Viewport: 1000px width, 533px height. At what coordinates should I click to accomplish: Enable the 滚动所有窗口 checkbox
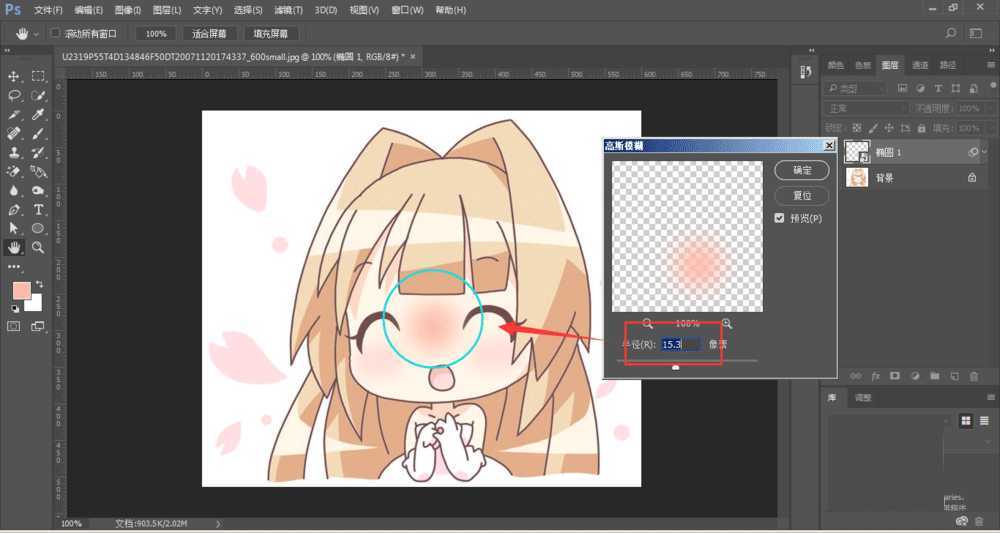click(55, 33)
